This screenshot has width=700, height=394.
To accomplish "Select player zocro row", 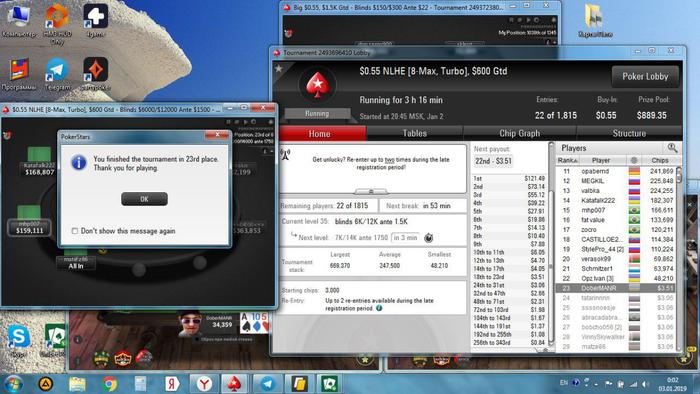I will [x=615, y=230].
